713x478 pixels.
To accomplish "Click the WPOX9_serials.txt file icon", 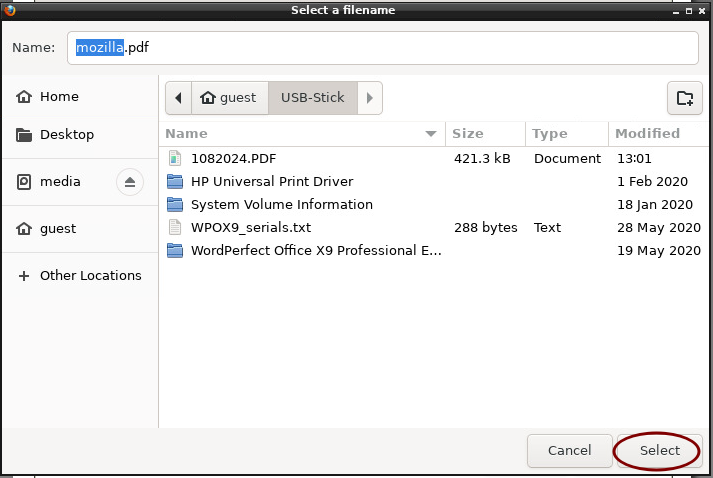I will click(175, 227).
